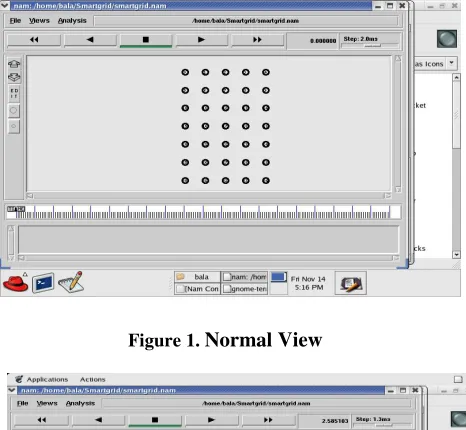This screenshot has height=430, width=466.
Task: Adjust the Step 1.3ms slider
Action: point(383,425)
